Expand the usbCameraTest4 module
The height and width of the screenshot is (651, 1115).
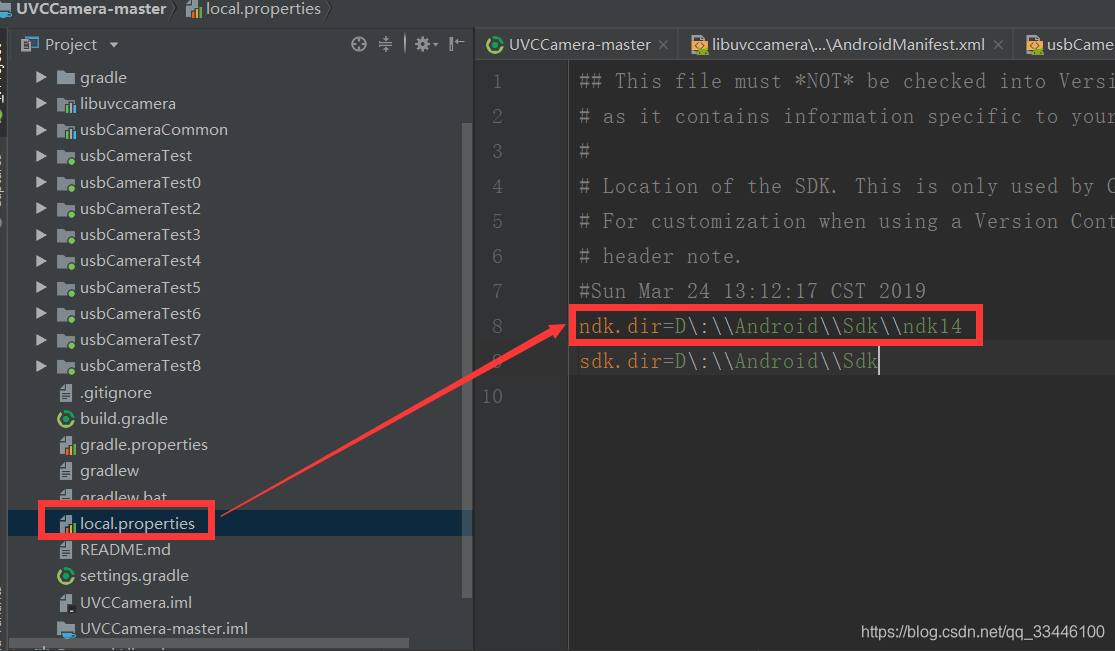(x=41, y=261)
